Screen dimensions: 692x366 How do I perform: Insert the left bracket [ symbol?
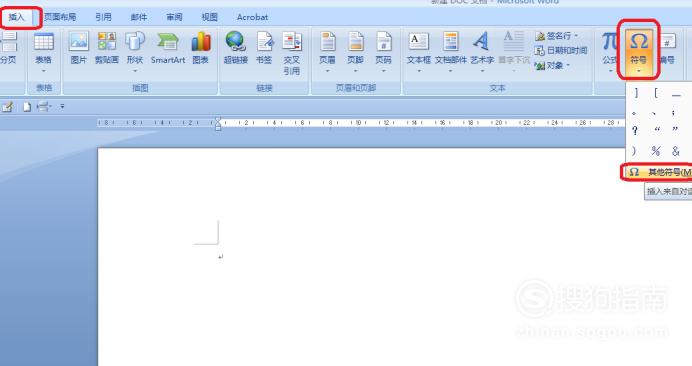(x=656, y=93)
